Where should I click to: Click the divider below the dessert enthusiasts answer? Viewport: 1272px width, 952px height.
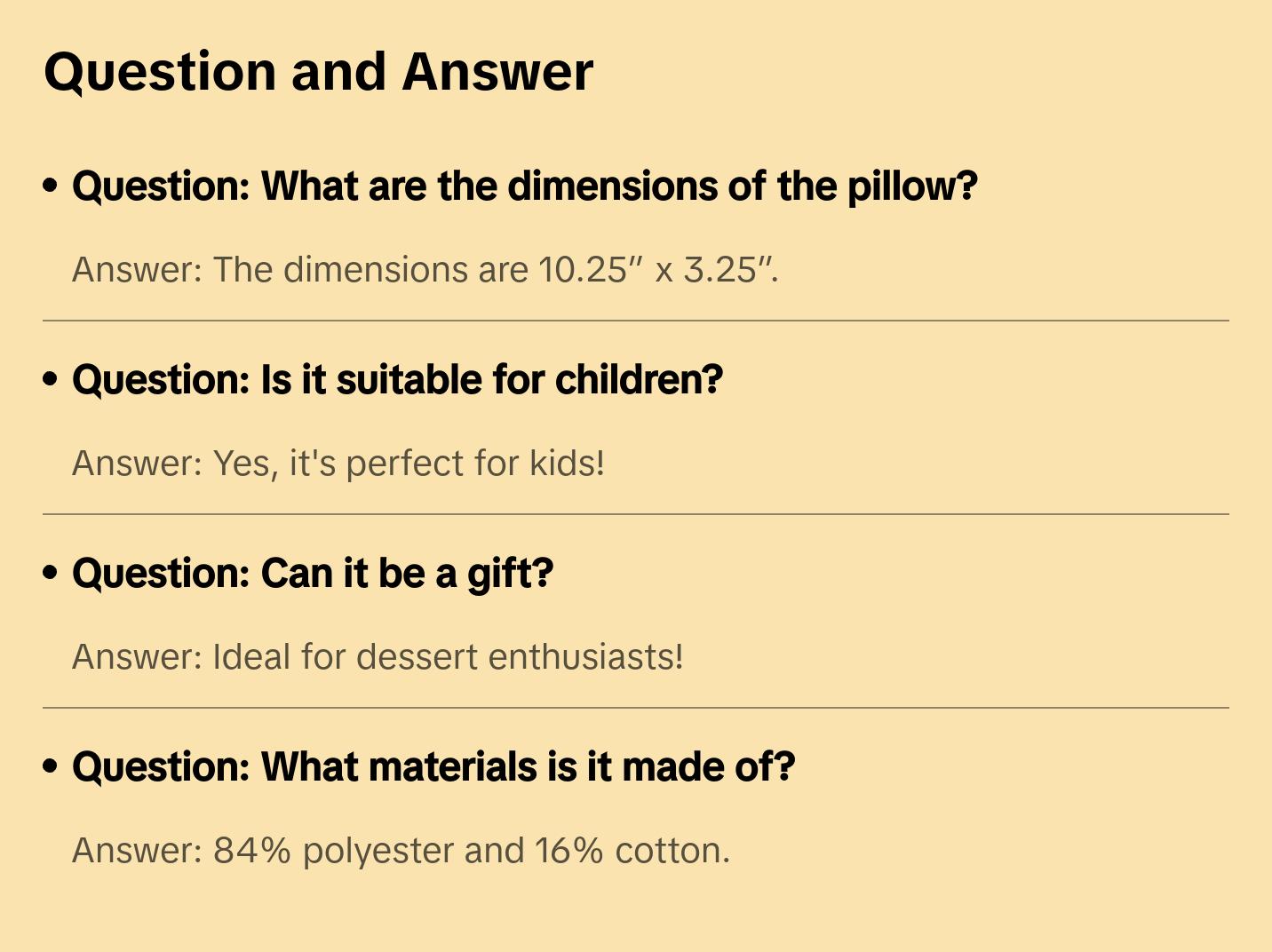[636, 708]
